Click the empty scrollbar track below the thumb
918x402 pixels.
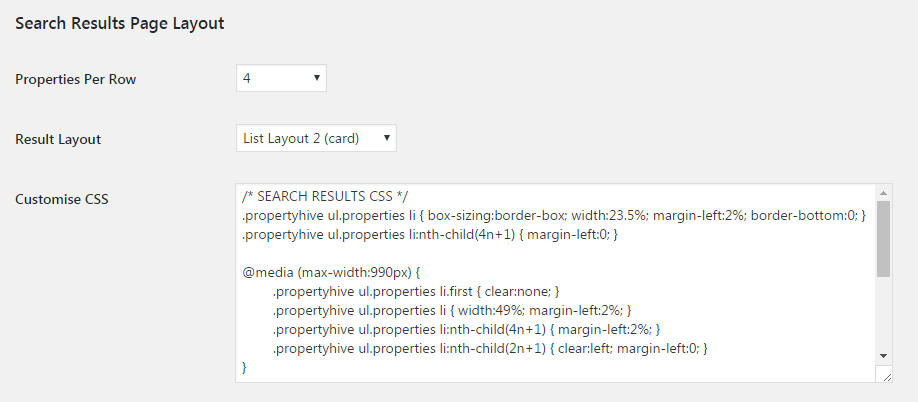pyautogui.click(x=883, y=312)
